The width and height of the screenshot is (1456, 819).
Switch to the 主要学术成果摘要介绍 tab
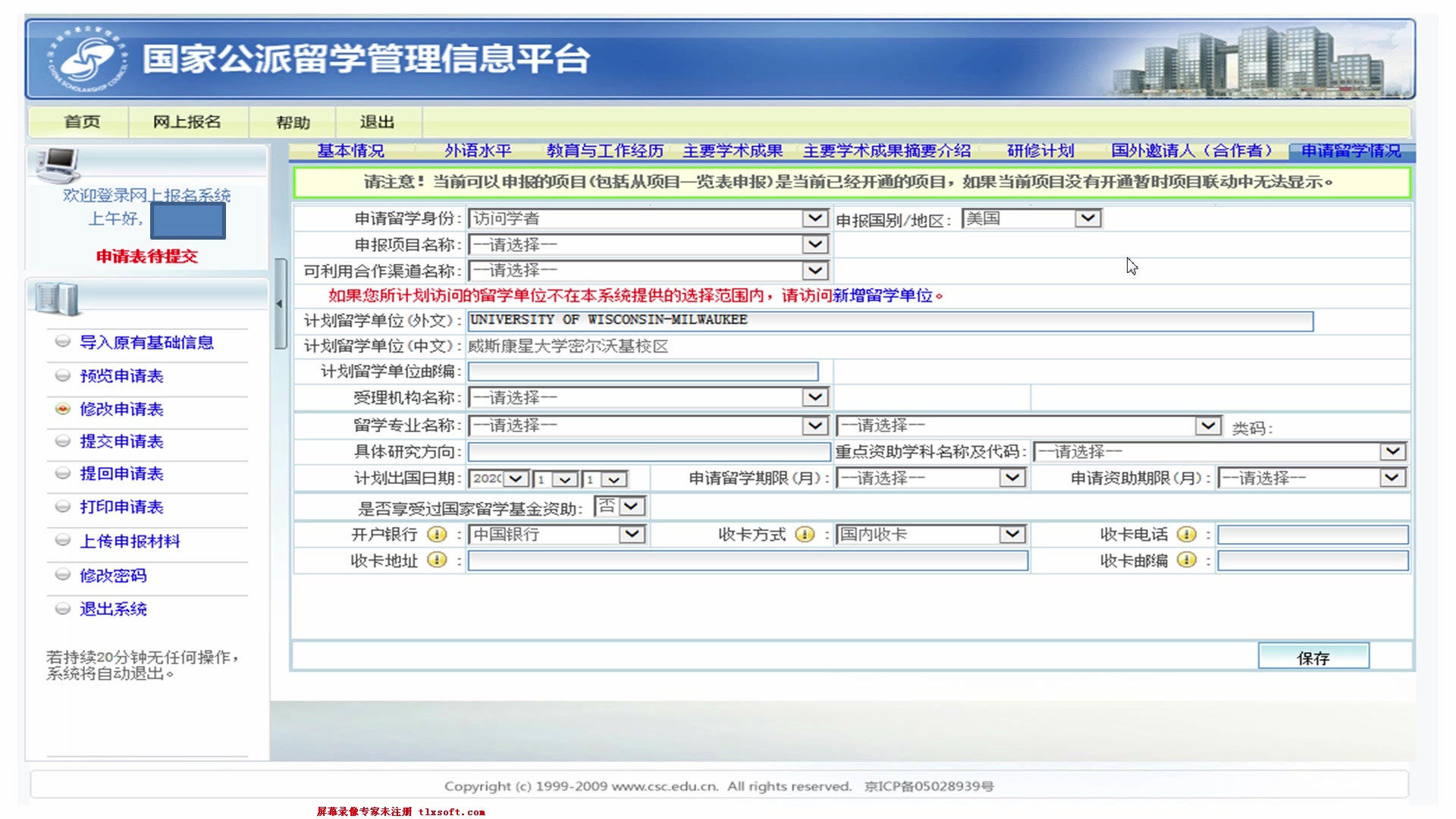click(x=887, y=151)
